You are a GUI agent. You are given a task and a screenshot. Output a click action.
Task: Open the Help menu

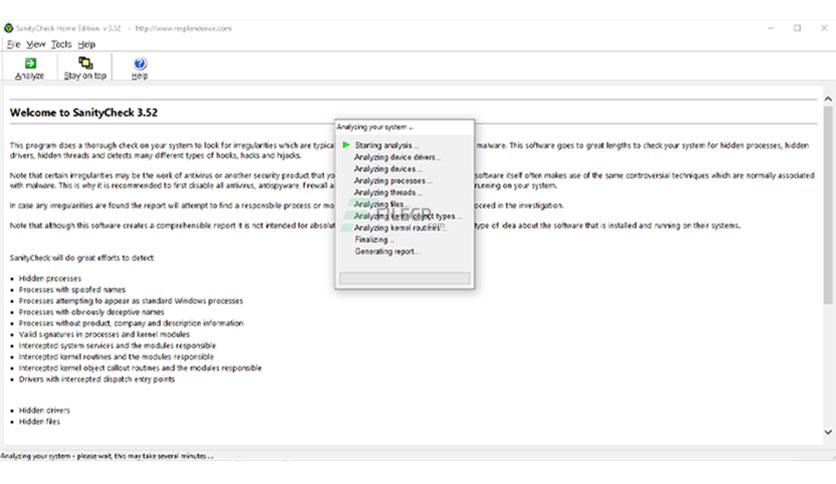87,44
